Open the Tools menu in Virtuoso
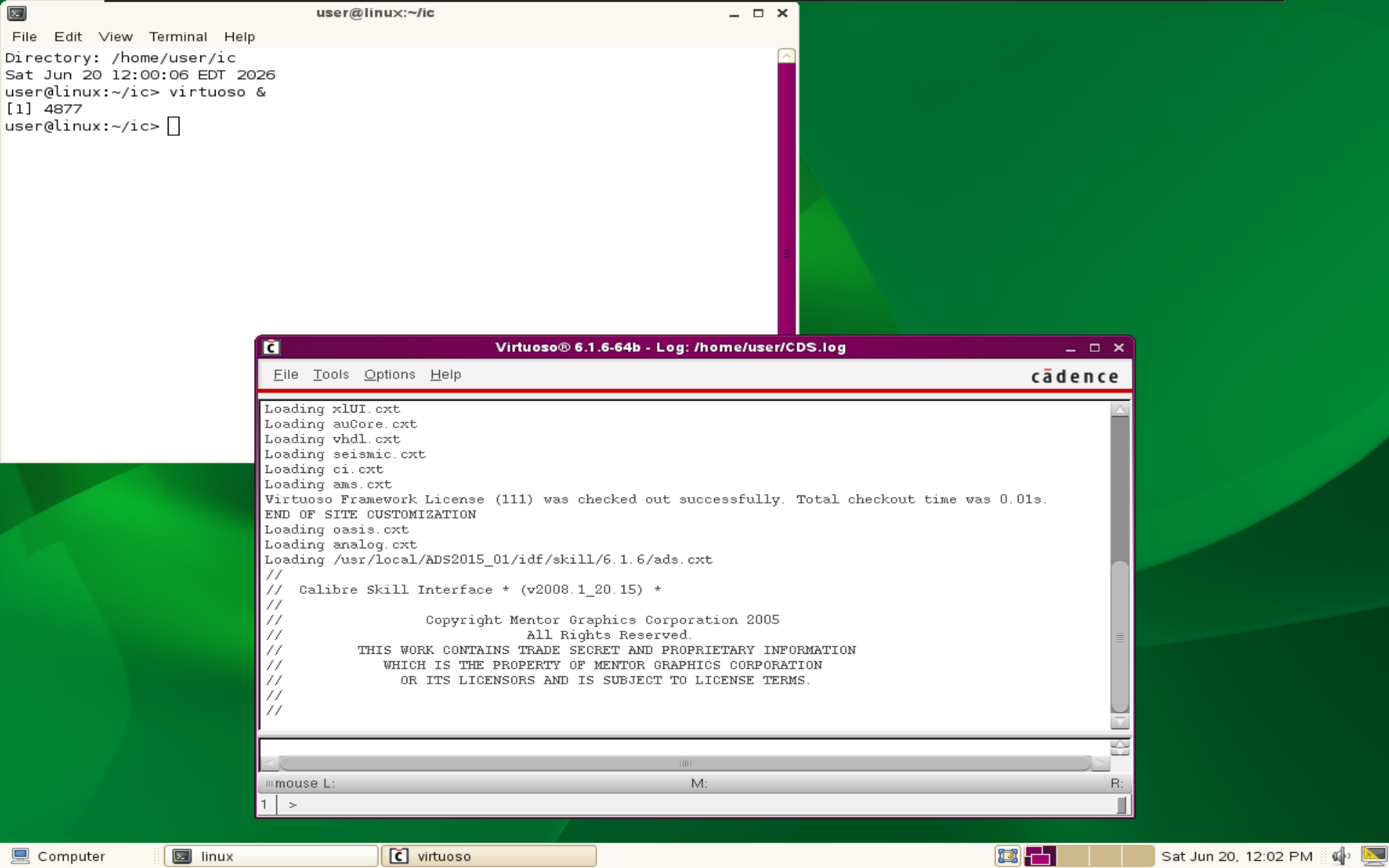This screenshot has height=868, width=1389. coord(331,375)
